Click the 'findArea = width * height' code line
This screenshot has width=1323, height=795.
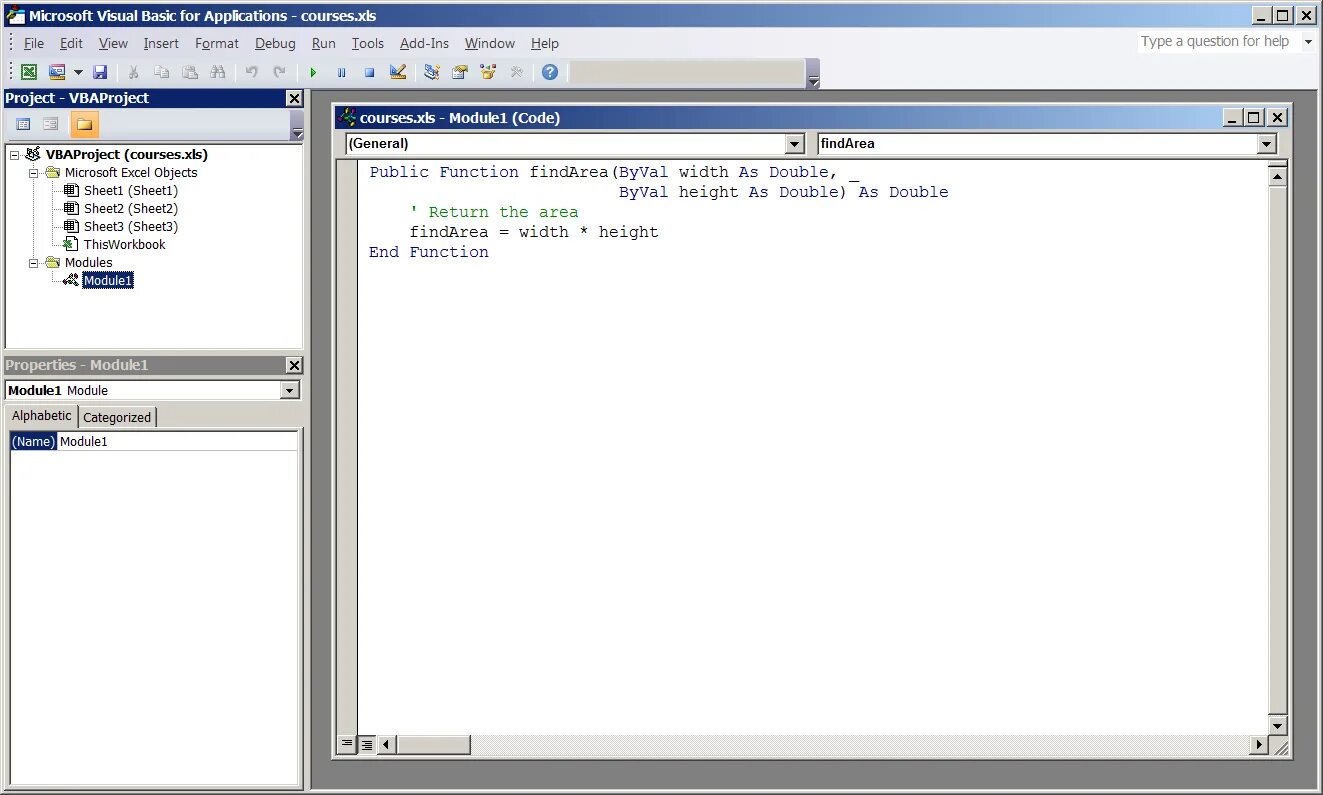point(534,232)
